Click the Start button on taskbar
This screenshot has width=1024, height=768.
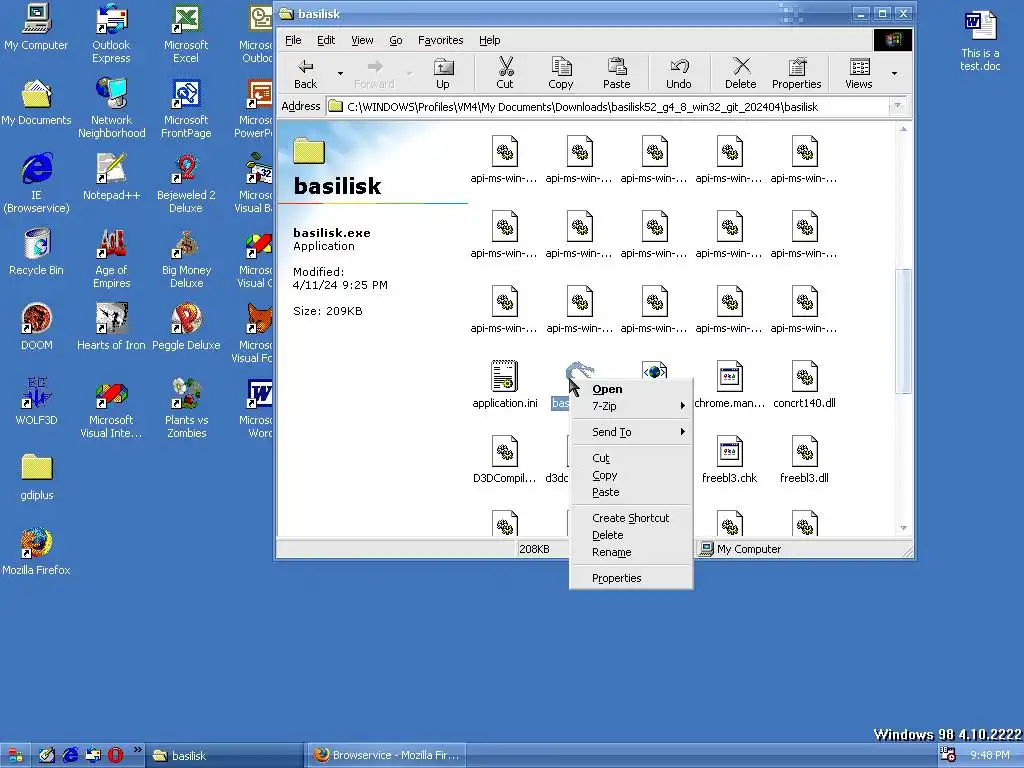[13, 756]
